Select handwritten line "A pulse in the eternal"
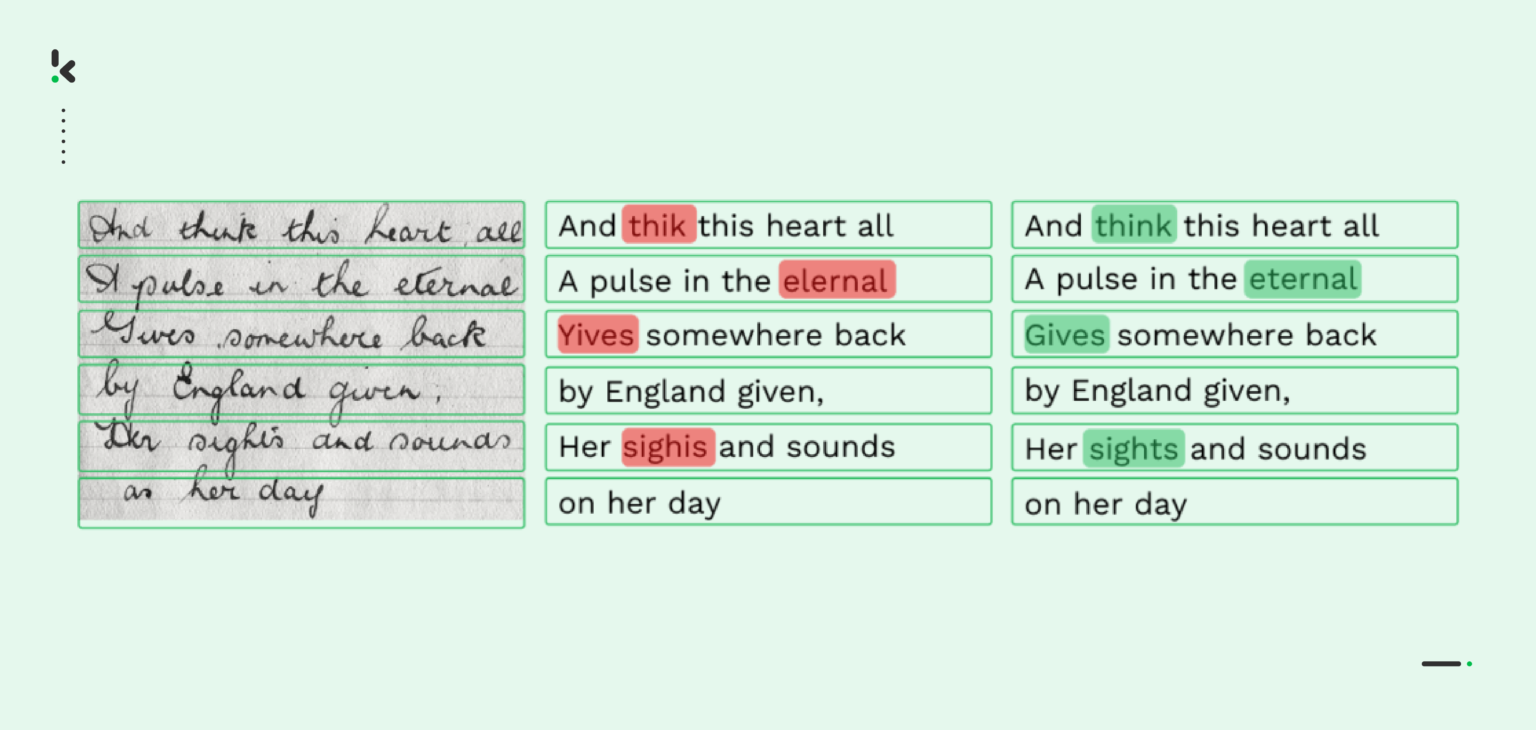This screenshot has height=730, width=1536. coord(301,280)
